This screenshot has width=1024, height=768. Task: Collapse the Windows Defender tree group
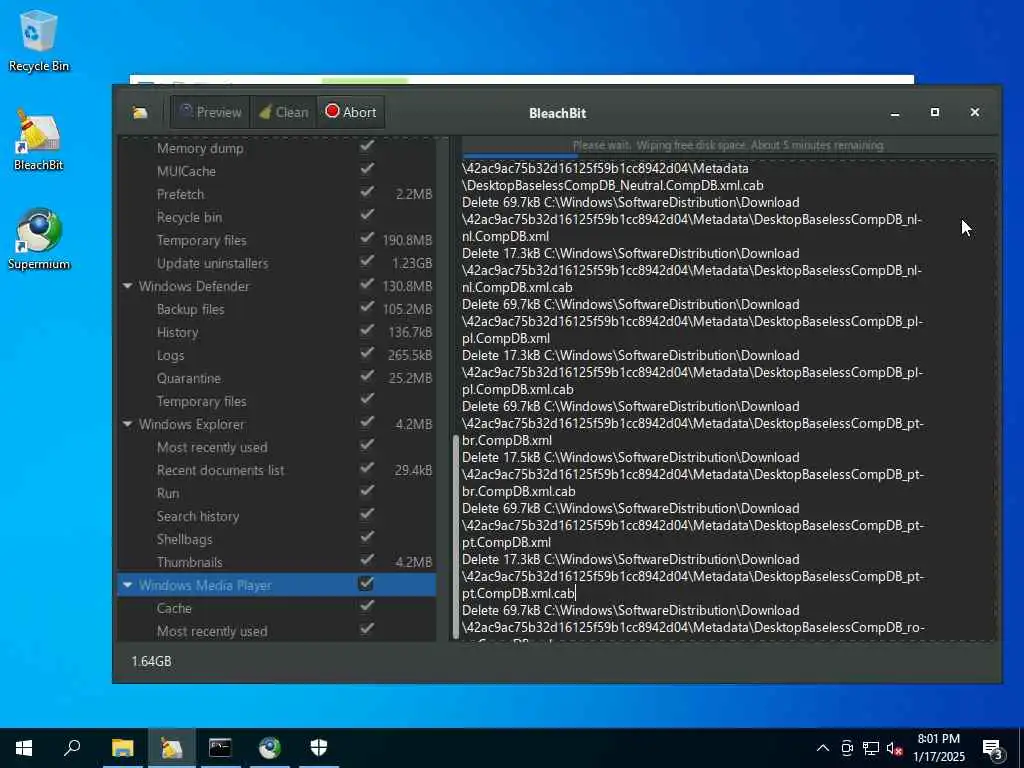point(127,286)
